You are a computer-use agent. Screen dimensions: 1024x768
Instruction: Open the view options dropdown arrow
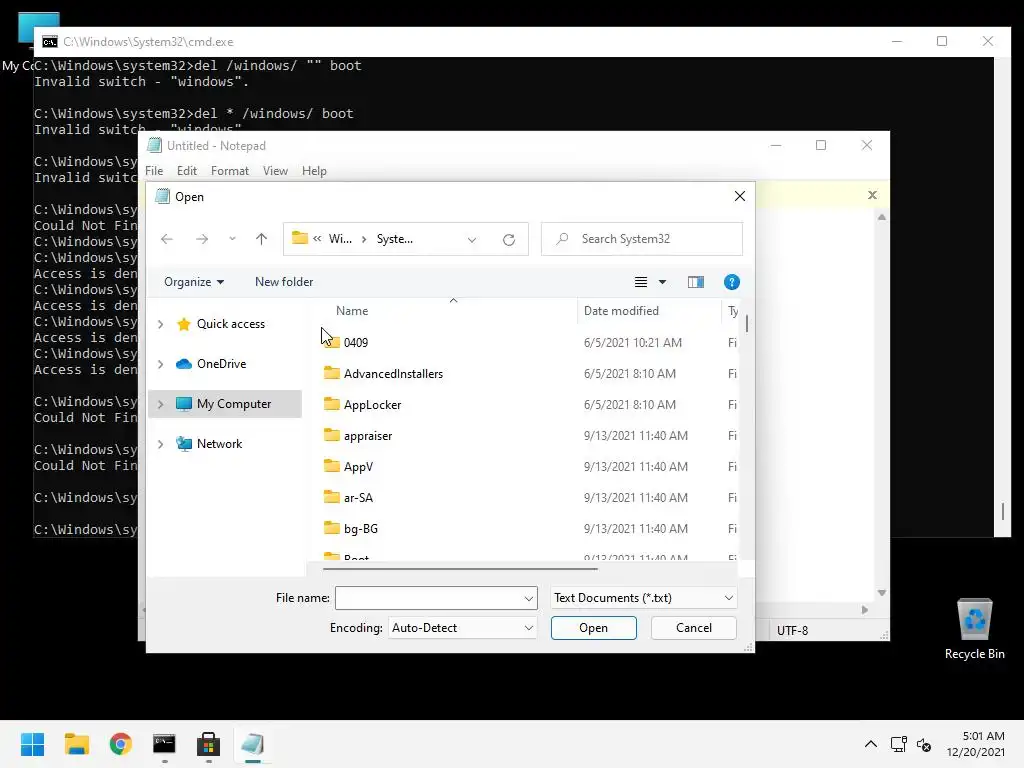point(662,282)
